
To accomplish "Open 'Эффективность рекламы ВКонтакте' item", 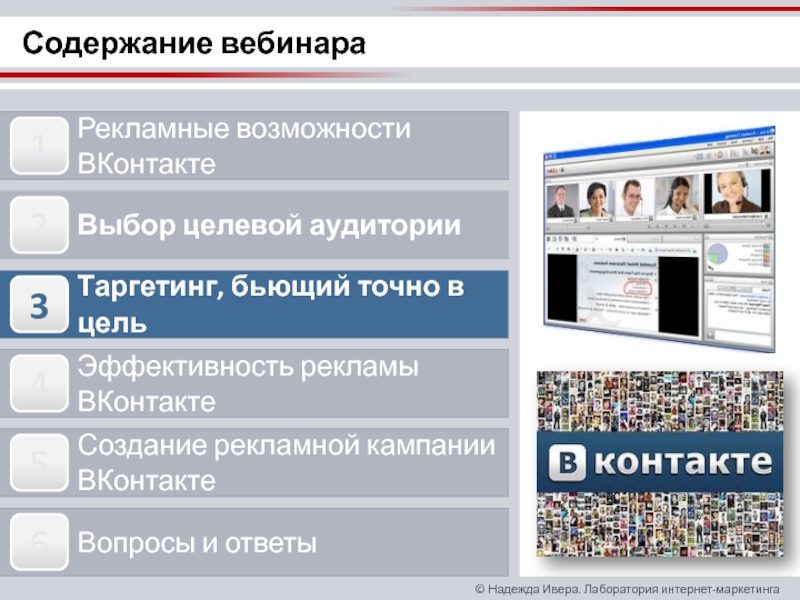I will coord(254,384).
